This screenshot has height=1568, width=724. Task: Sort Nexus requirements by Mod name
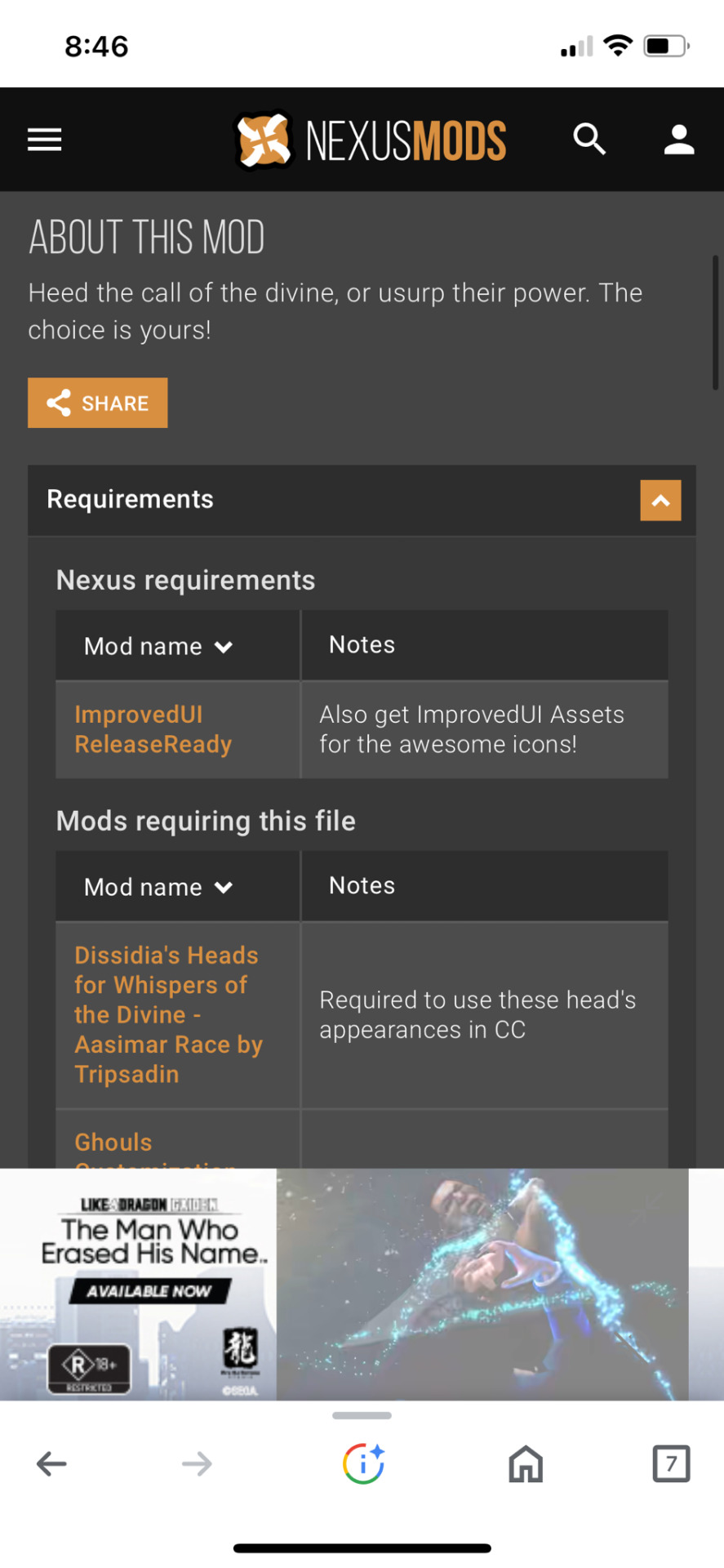point(159,646)
